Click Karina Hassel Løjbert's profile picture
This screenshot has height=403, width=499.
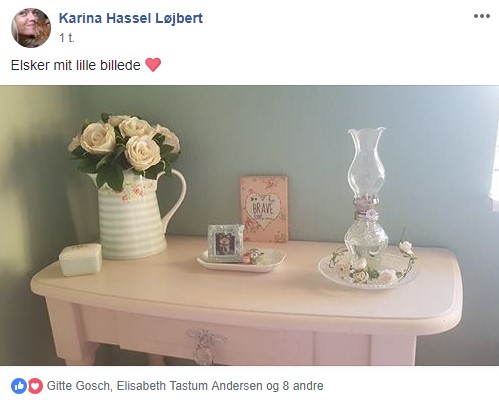coord(31,28)
